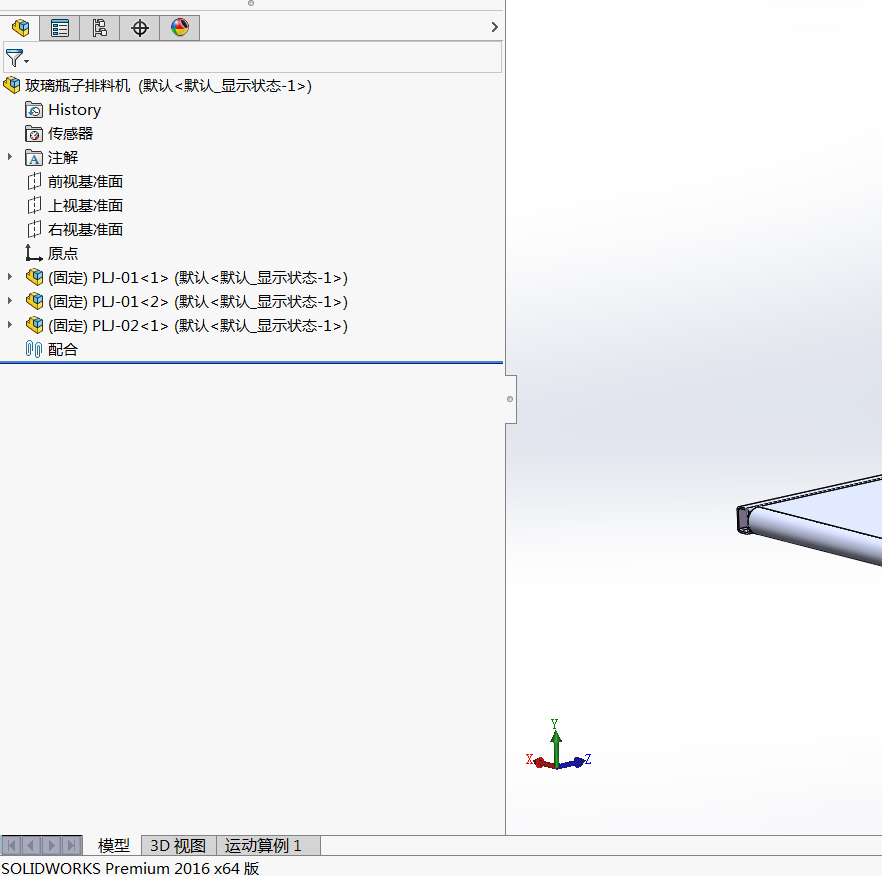Select the 原点 origin item
882x876 pixels.
62,254
